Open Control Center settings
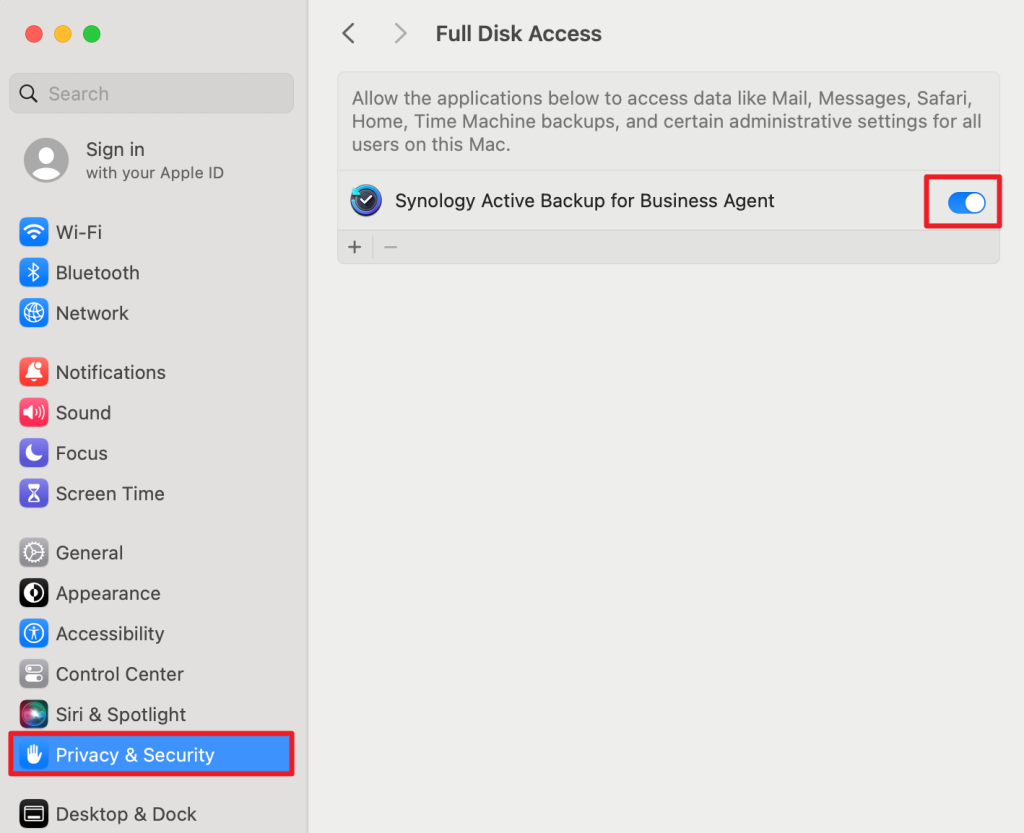Image resolution: width=1024 pixels, height=833 pixels. [152, 674]
